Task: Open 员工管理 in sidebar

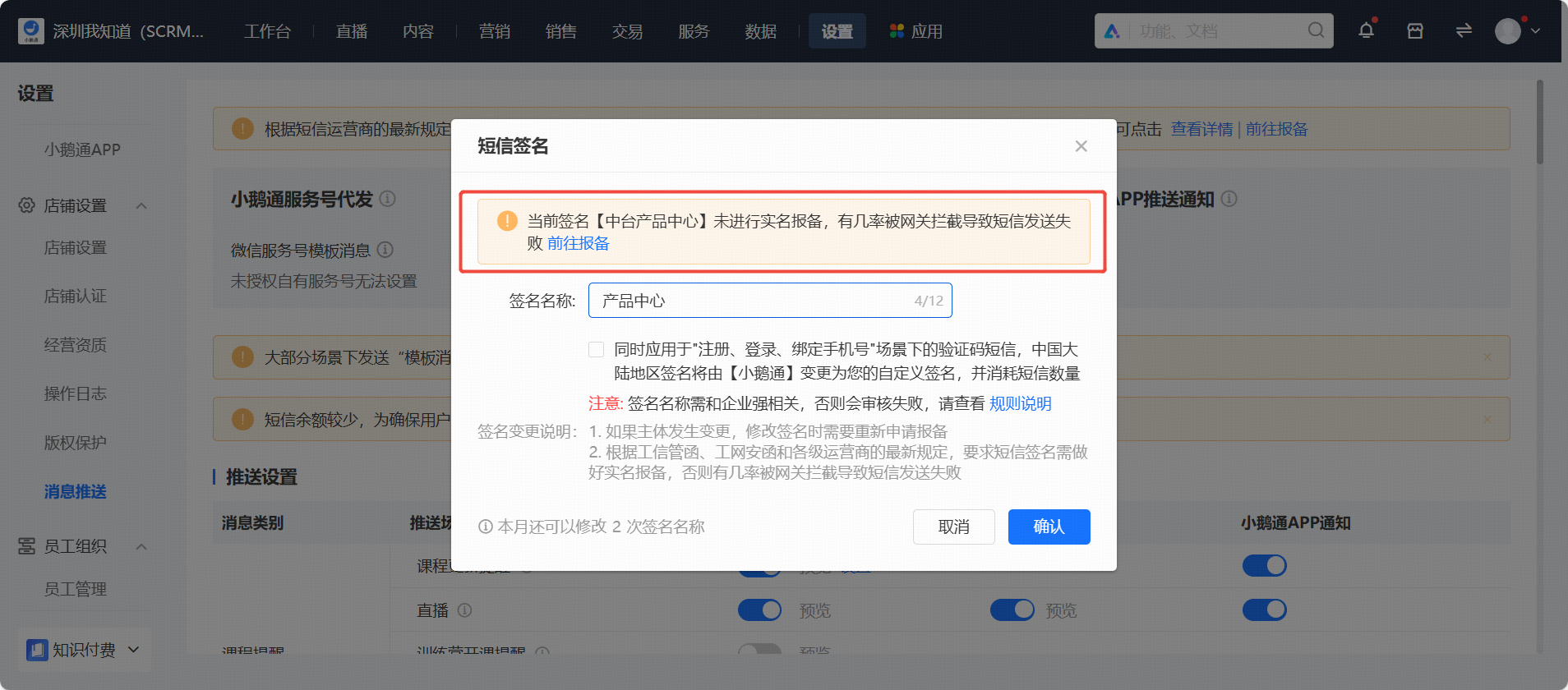Action: point(76,589)
